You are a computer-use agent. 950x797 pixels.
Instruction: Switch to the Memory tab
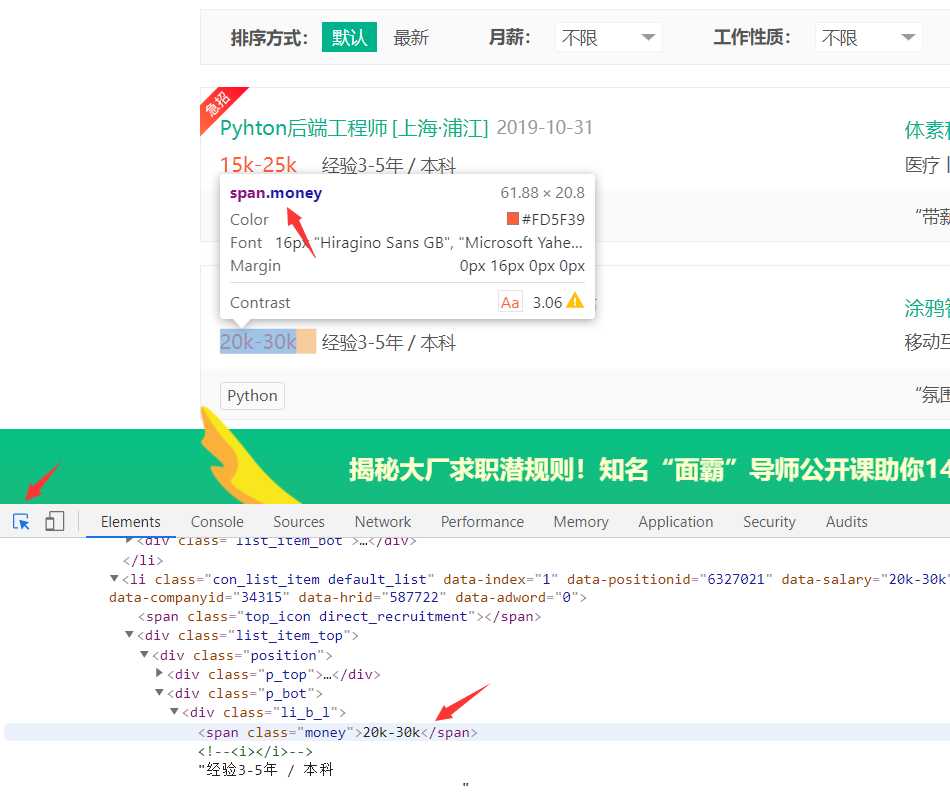click(580, 522)
